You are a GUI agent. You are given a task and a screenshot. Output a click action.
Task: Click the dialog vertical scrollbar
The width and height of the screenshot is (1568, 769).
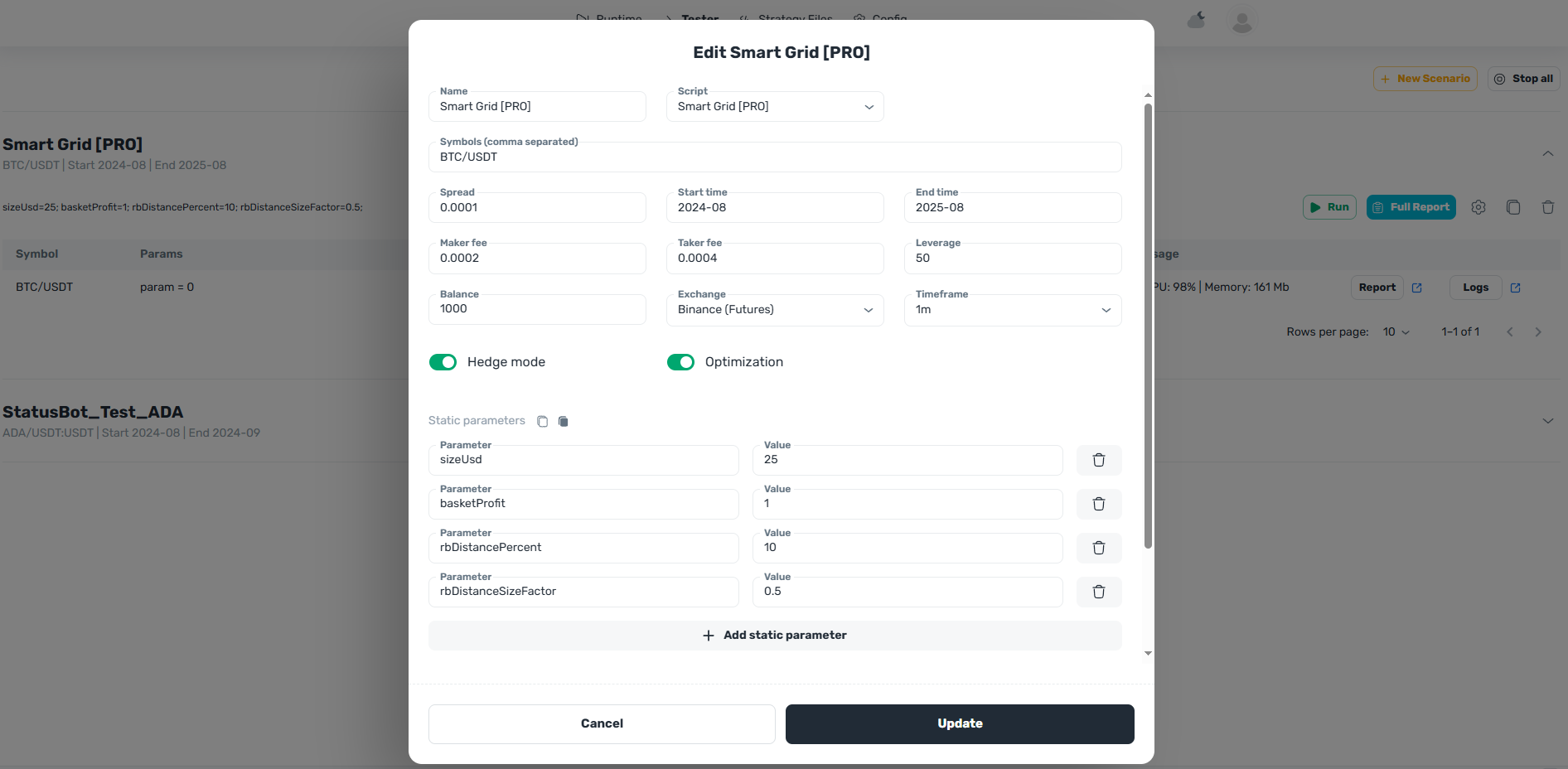1148,323
